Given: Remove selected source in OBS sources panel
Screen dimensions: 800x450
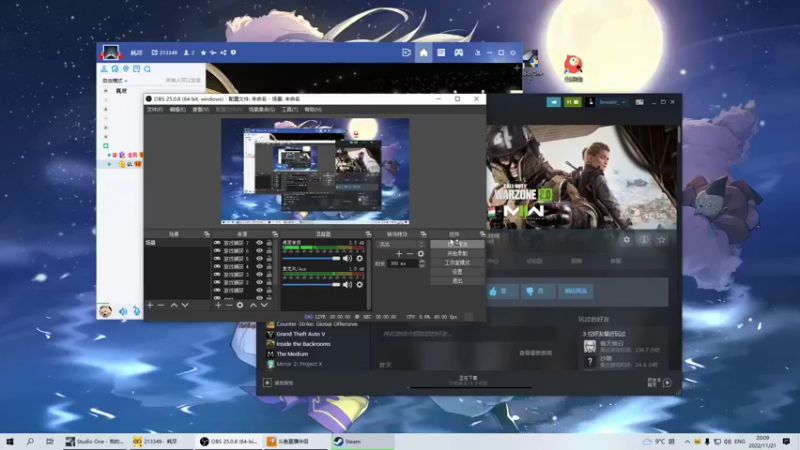Looking at the screenshot, I should [229, 305].
